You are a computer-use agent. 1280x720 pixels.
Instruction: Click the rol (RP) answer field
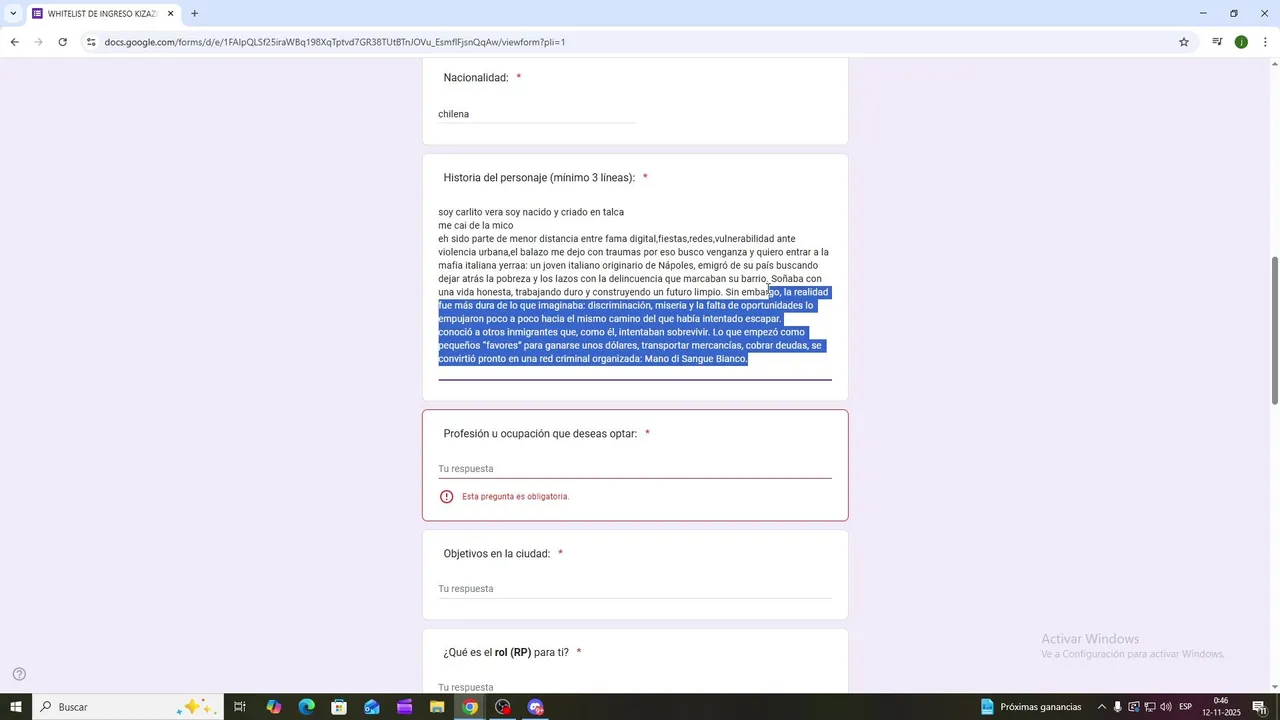click(634, 687)
